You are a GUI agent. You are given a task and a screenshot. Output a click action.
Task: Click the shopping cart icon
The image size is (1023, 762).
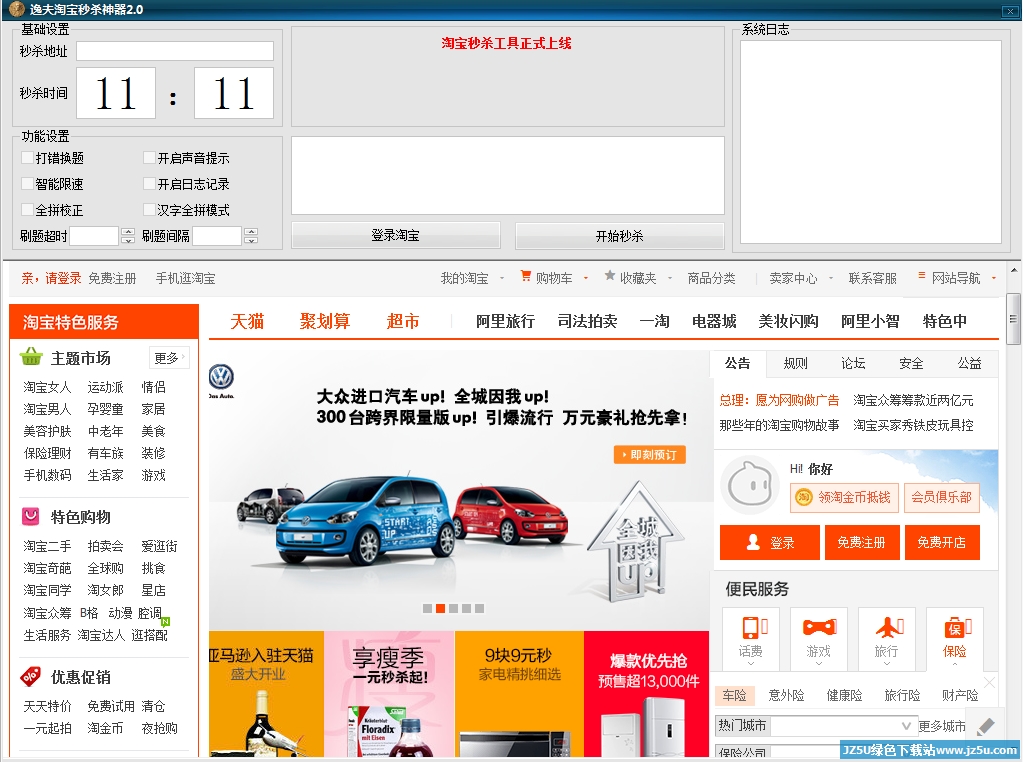click(525, 276)
